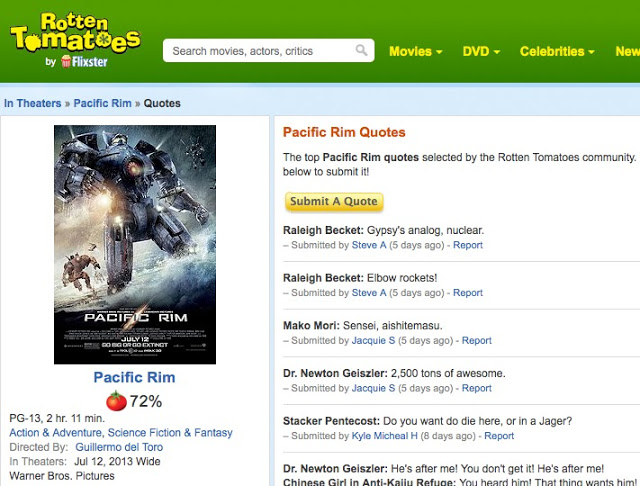Select Pacific Rim breadcrumb link
This screenshot has width=640, height=486.
pos(104,103)
